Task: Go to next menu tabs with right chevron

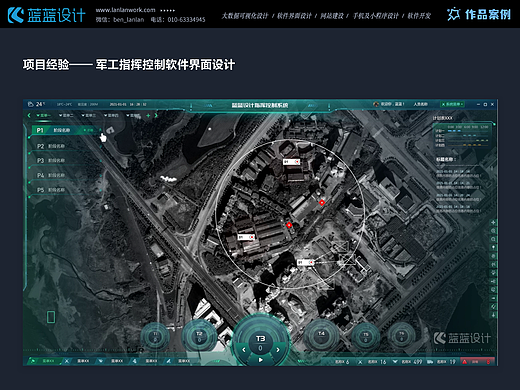Action: 156,115
